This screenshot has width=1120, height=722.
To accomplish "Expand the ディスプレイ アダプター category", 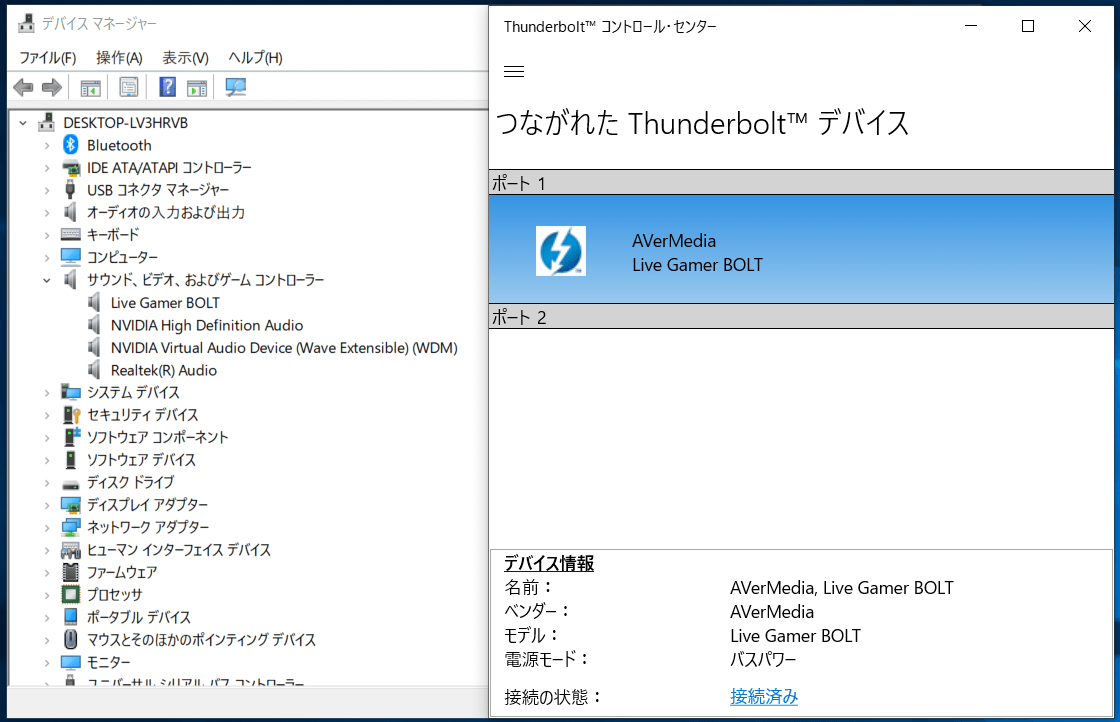I will (x=47, y=505).
